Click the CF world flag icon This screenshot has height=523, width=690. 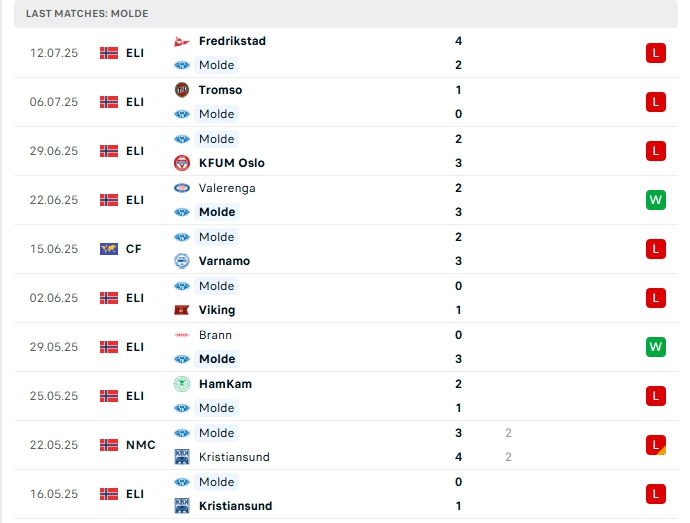(x=109, y=249)
